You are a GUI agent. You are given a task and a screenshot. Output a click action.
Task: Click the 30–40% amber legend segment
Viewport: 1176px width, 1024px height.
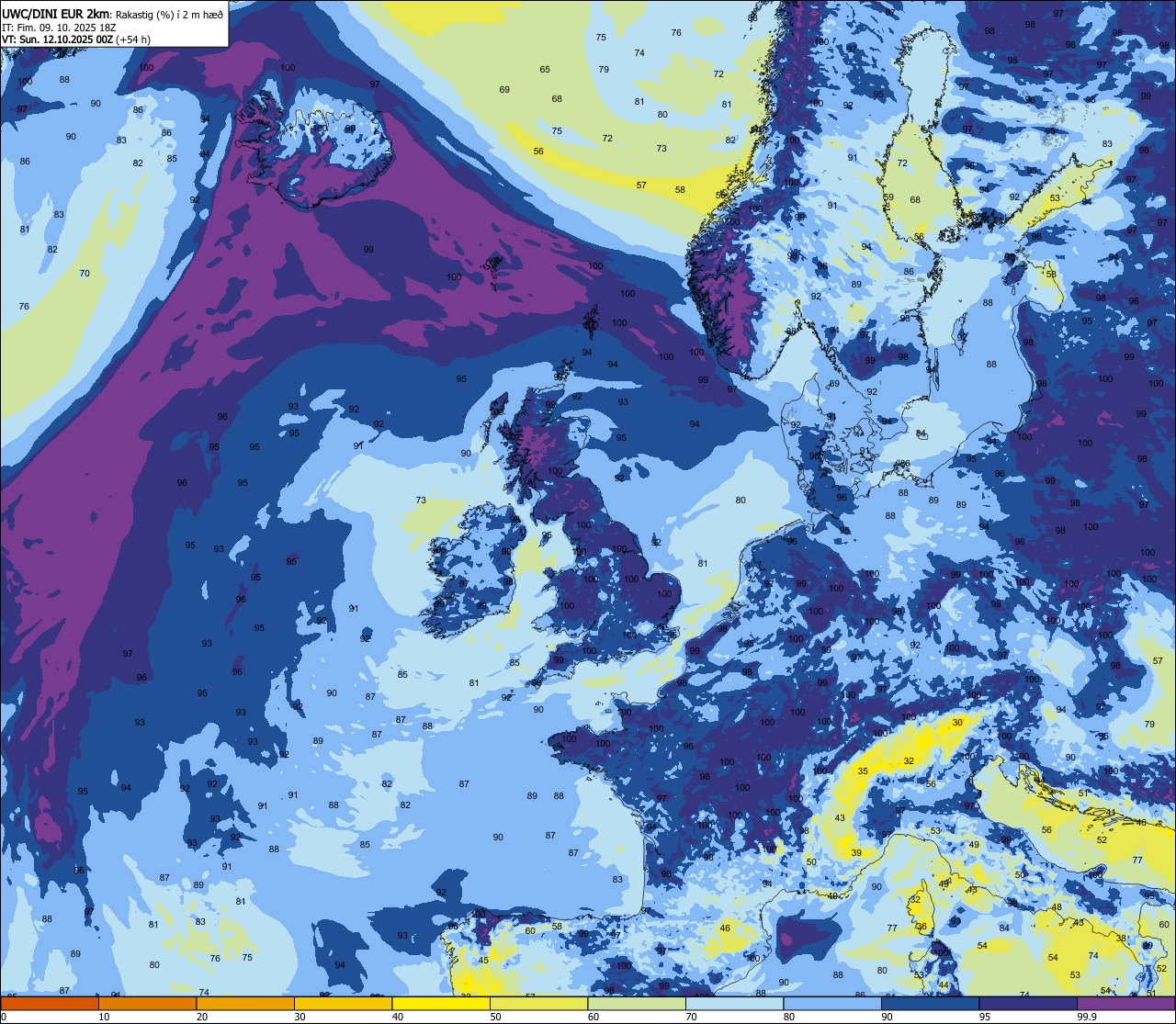[343, 1004]
